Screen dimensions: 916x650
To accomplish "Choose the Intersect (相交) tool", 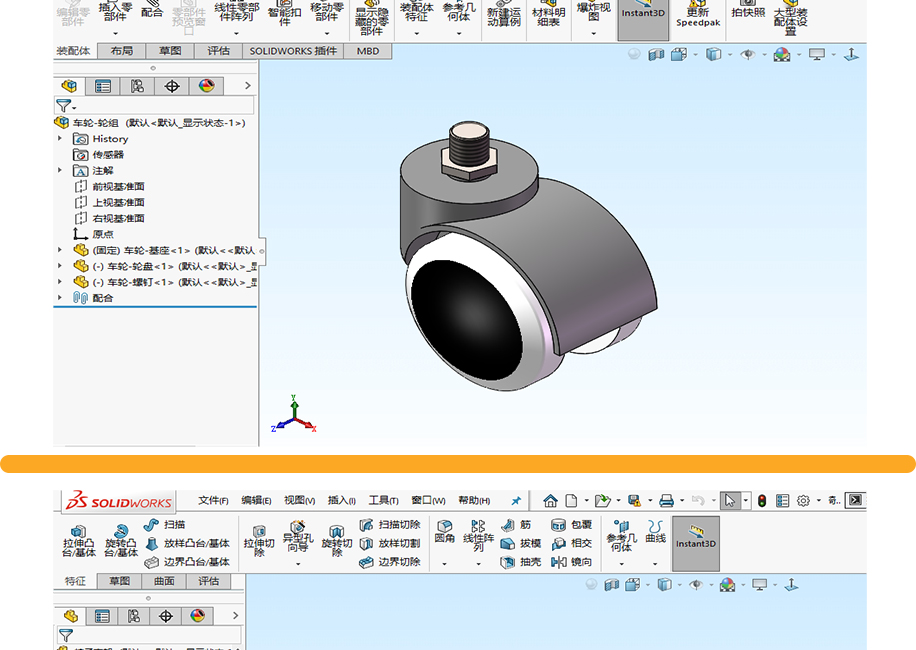I will (571, 543).
